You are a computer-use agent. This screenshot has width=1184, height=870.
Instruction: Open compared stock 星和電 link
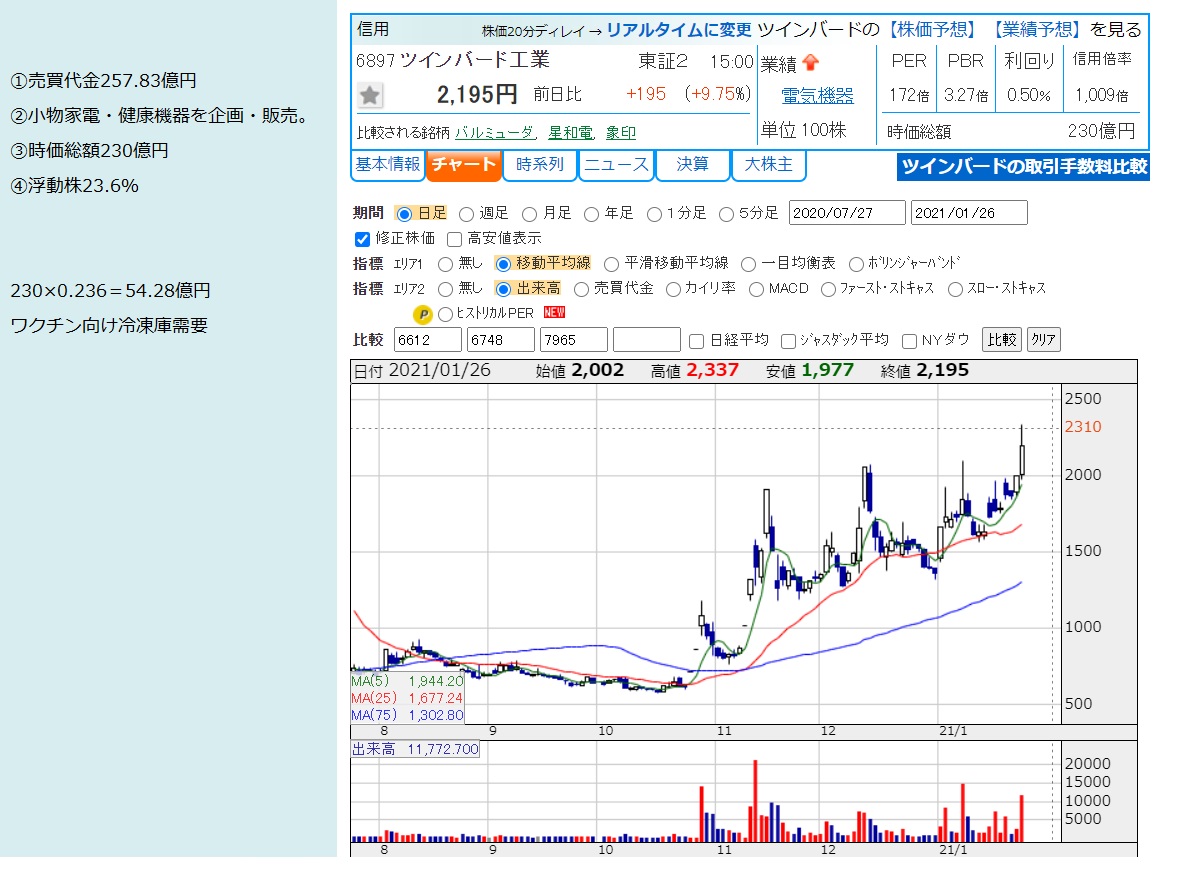571,133
